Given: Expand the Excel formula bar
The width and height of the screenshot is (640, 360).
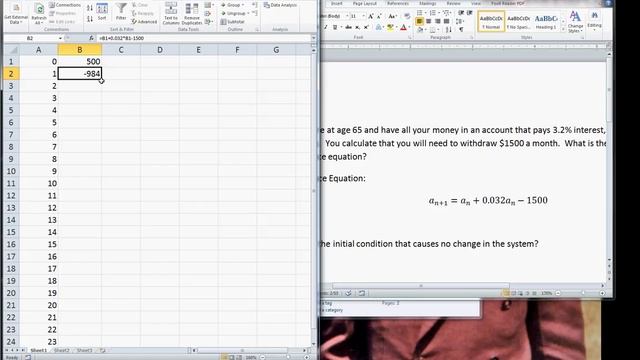Looking at the screenshot, I should (313, 38).
